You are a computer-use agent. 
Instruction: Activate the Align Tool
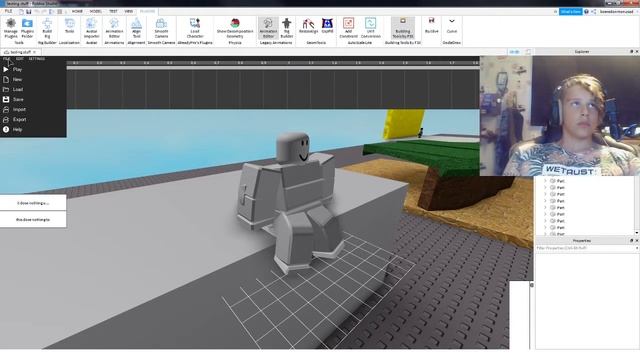[136, 28]
